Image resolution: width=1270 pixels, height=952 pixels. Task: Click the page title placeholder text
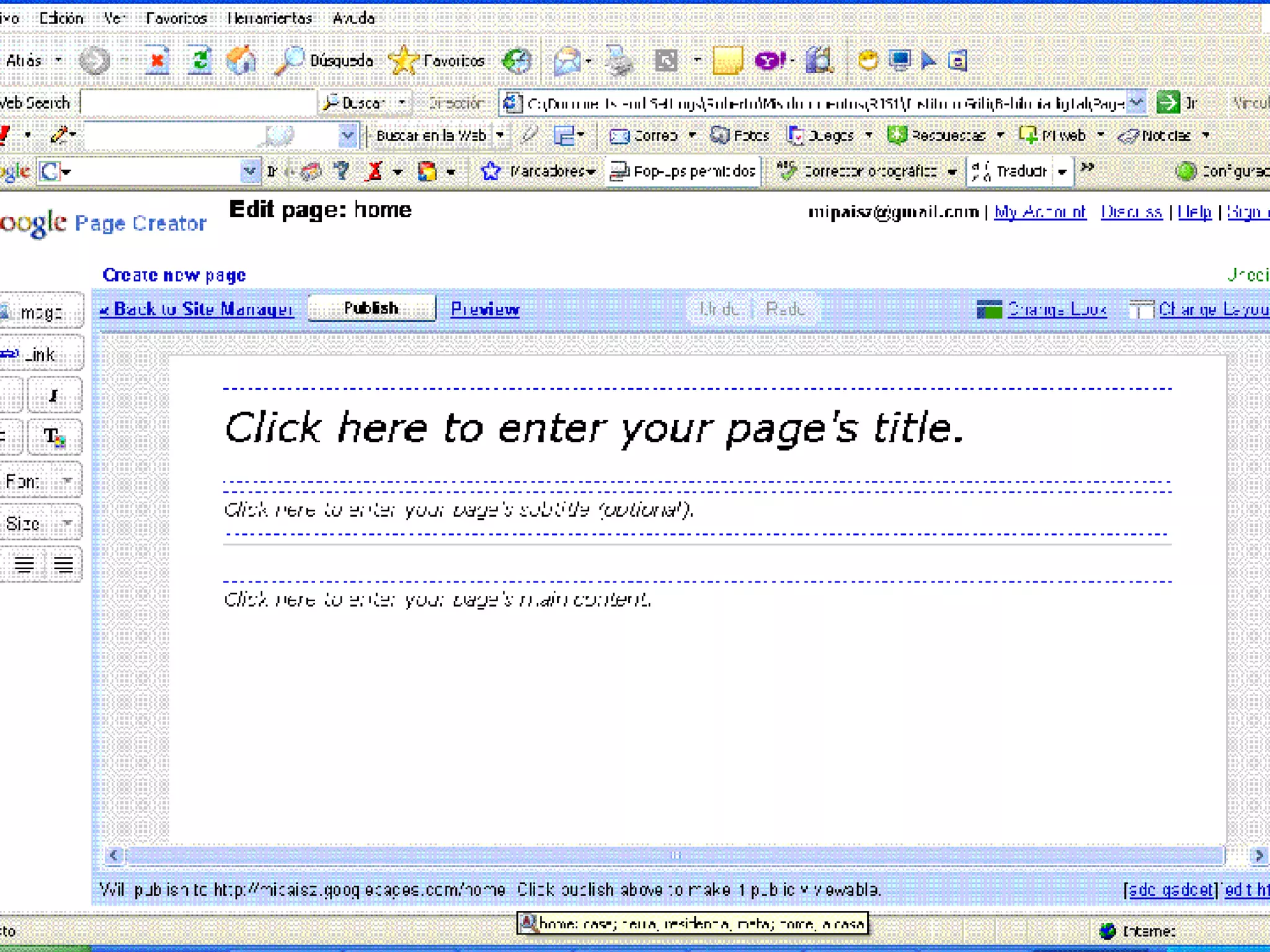[x=593, y=428]
